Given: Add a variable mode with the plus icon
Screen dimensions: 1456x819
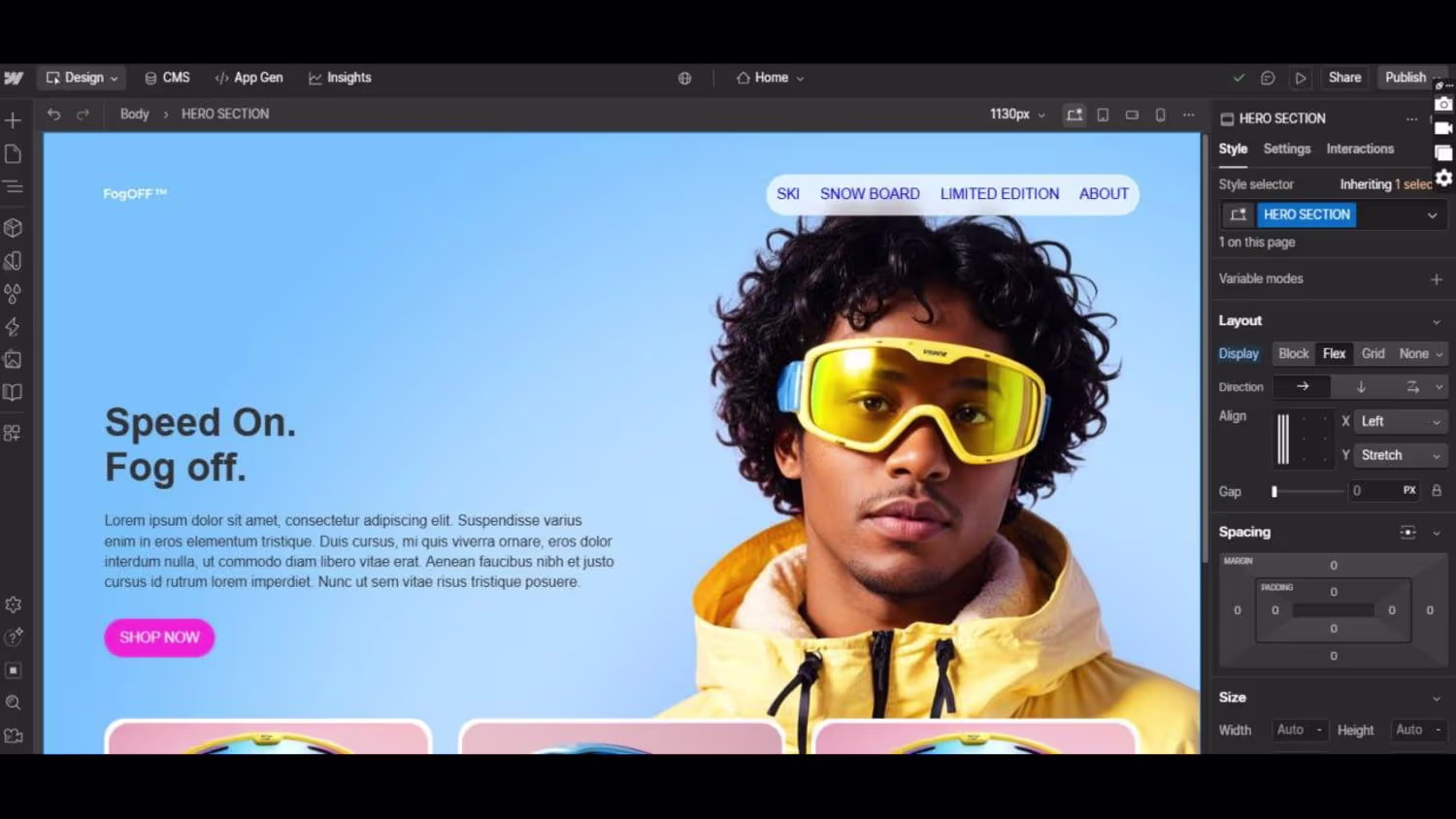Looking at the screenshot, I should coord(1437,279).
